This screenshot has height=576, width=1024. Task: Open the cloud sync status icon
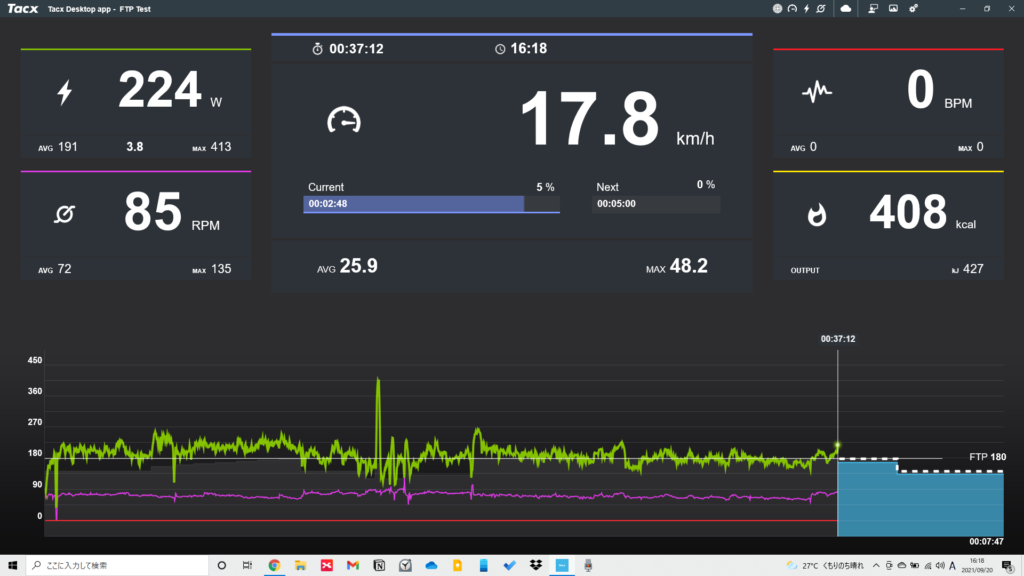tap(846, 8)
